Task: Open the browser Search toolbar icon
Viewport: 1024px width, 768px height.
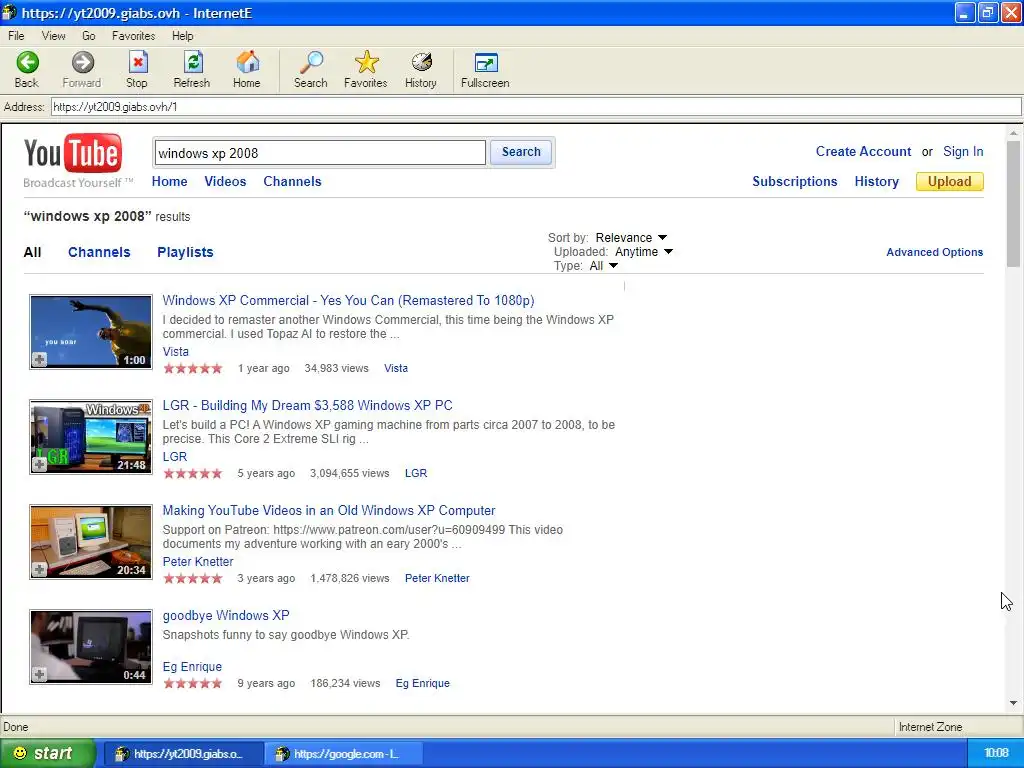Action: point(310,69)
